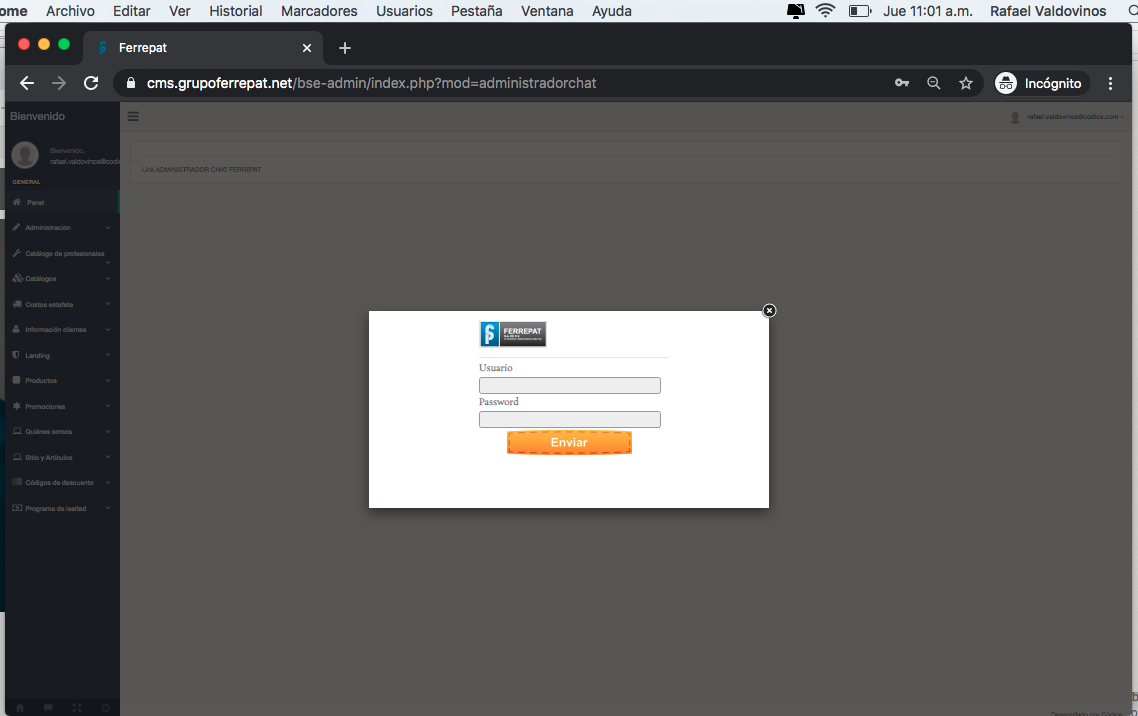Toggle fullscreen icon in sidebar footer

tap(77, 707)
